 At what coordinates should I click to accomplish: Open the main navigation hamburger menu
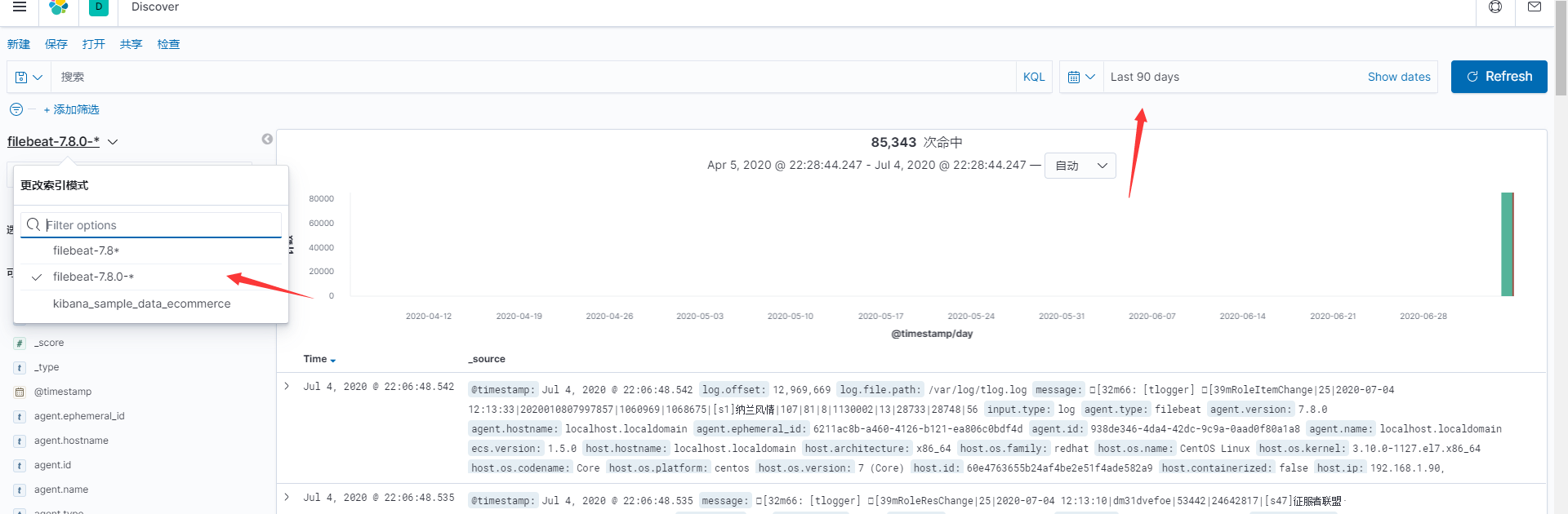point(20,7)
